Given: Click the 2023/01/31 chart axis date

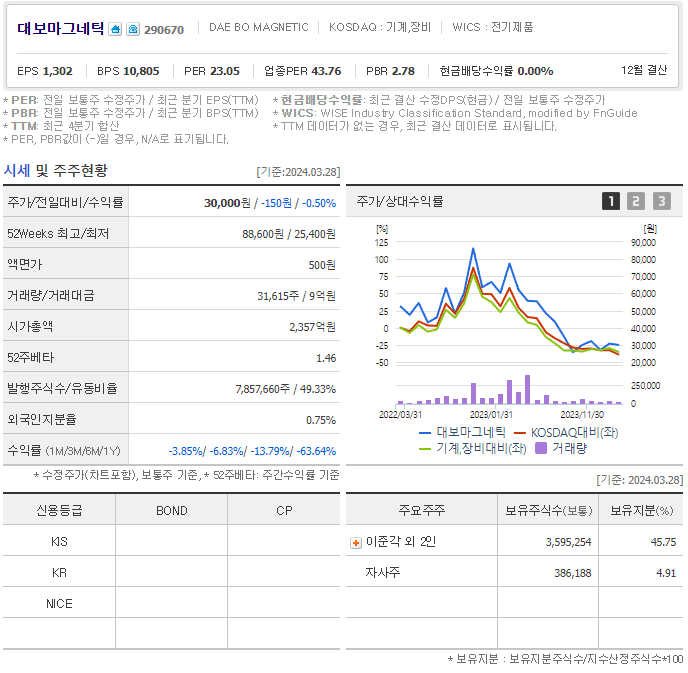Looking at the screenshot, I should 491,415.
